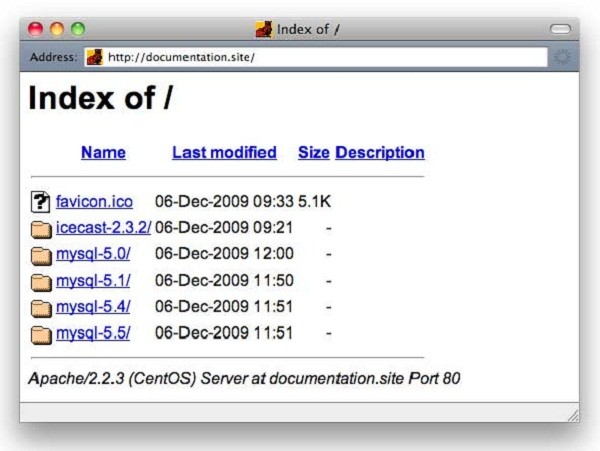Screen dimensions: 600x451
Task: Click the date 06-Dec-2009 12:00
Action: pos(224,254)
